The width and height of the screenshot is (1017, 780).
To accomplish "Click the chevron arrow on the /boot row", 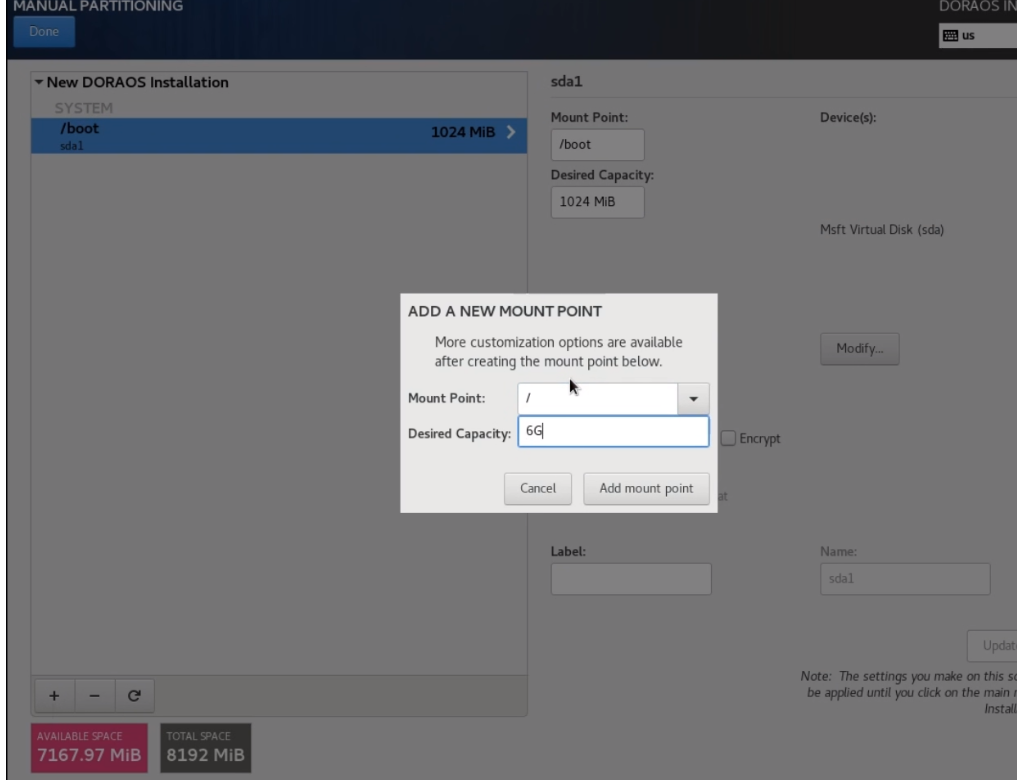I will click(x=511, y=133).
